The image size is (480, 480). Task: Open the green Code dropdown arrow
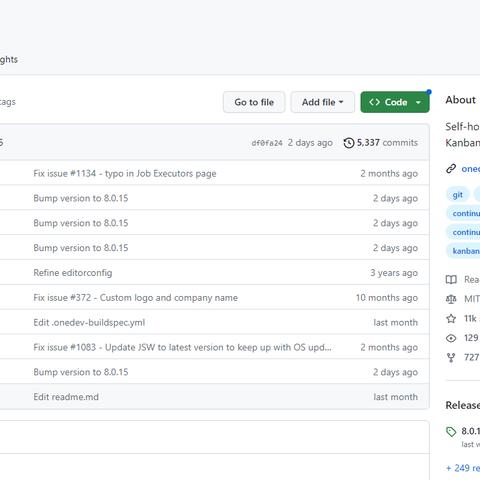click(x=418, y=102)
